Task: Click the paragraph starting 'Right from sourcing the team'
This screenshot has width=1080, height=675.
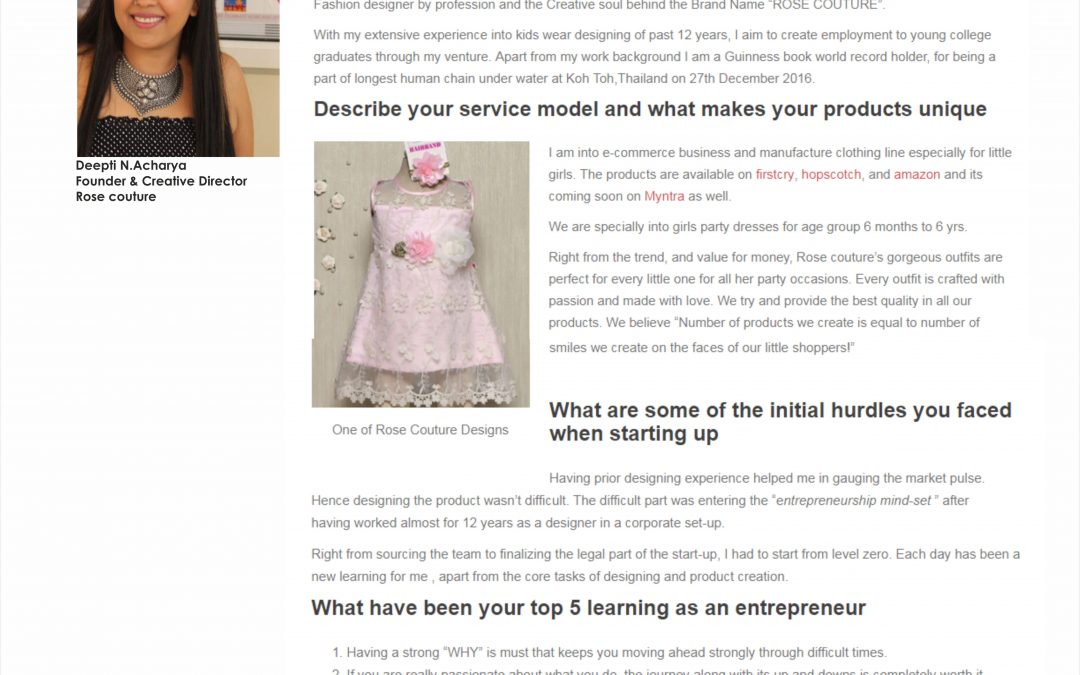Action: click(665, 565)
